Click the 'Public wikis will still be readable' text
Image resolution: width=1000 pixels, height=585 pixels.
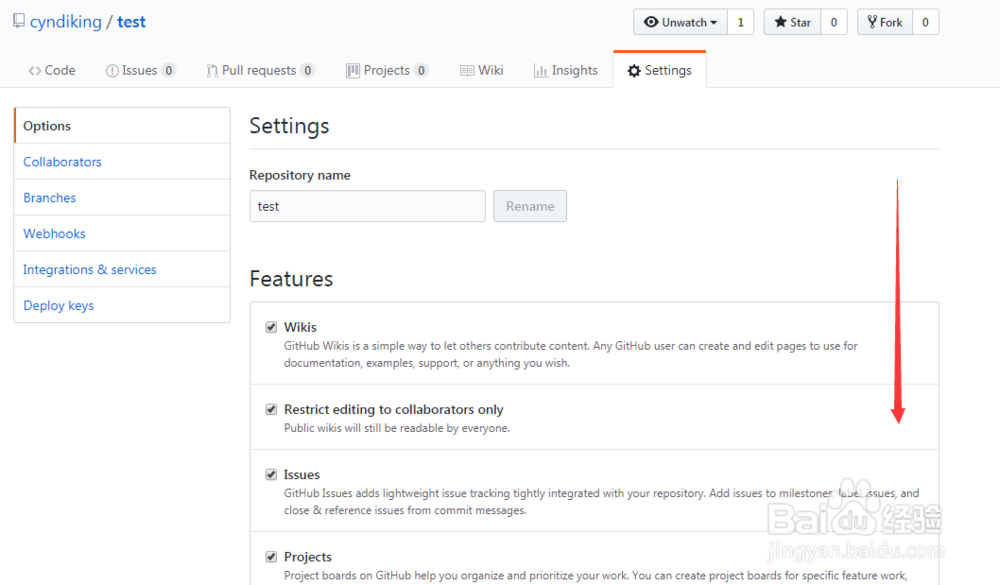click(x=397, y=428)
